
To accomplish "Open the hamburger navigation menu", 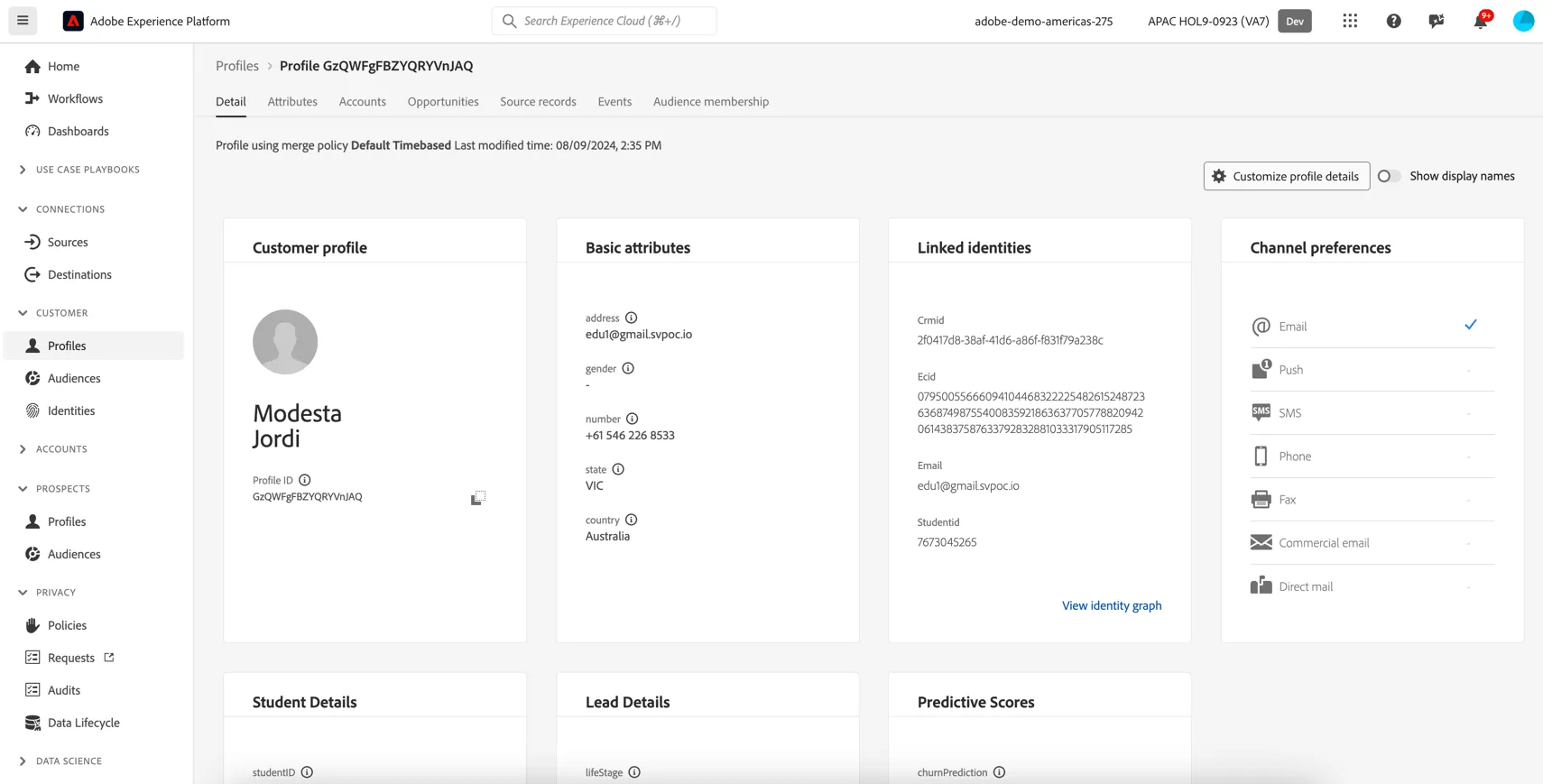I will click(x=23, y=21).
